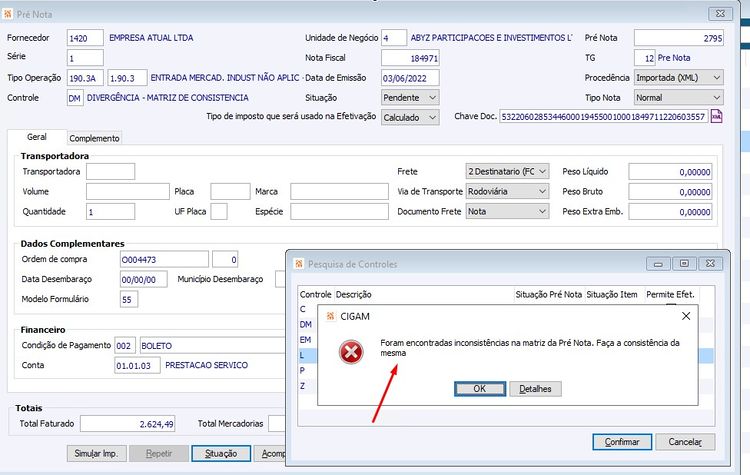750x475 pixels.
Task: Click the Marca input field
Action: pyautogui.click(x=339, y=191)
